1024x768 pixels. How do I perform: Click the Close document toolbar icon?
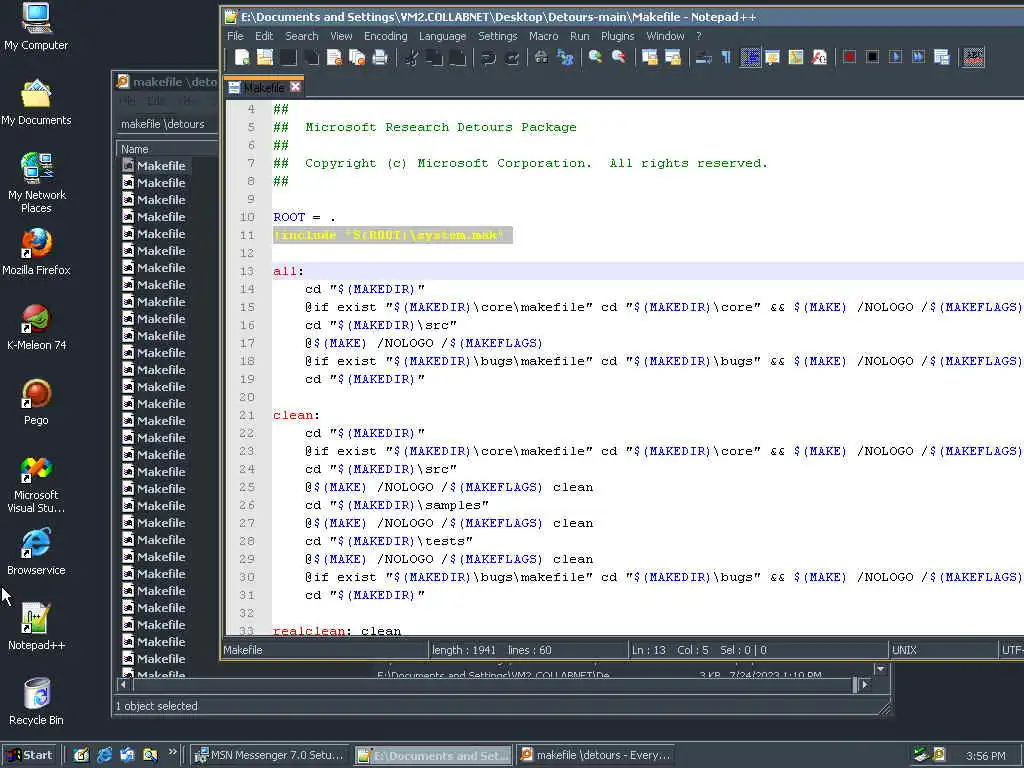(x=334, y=57)
